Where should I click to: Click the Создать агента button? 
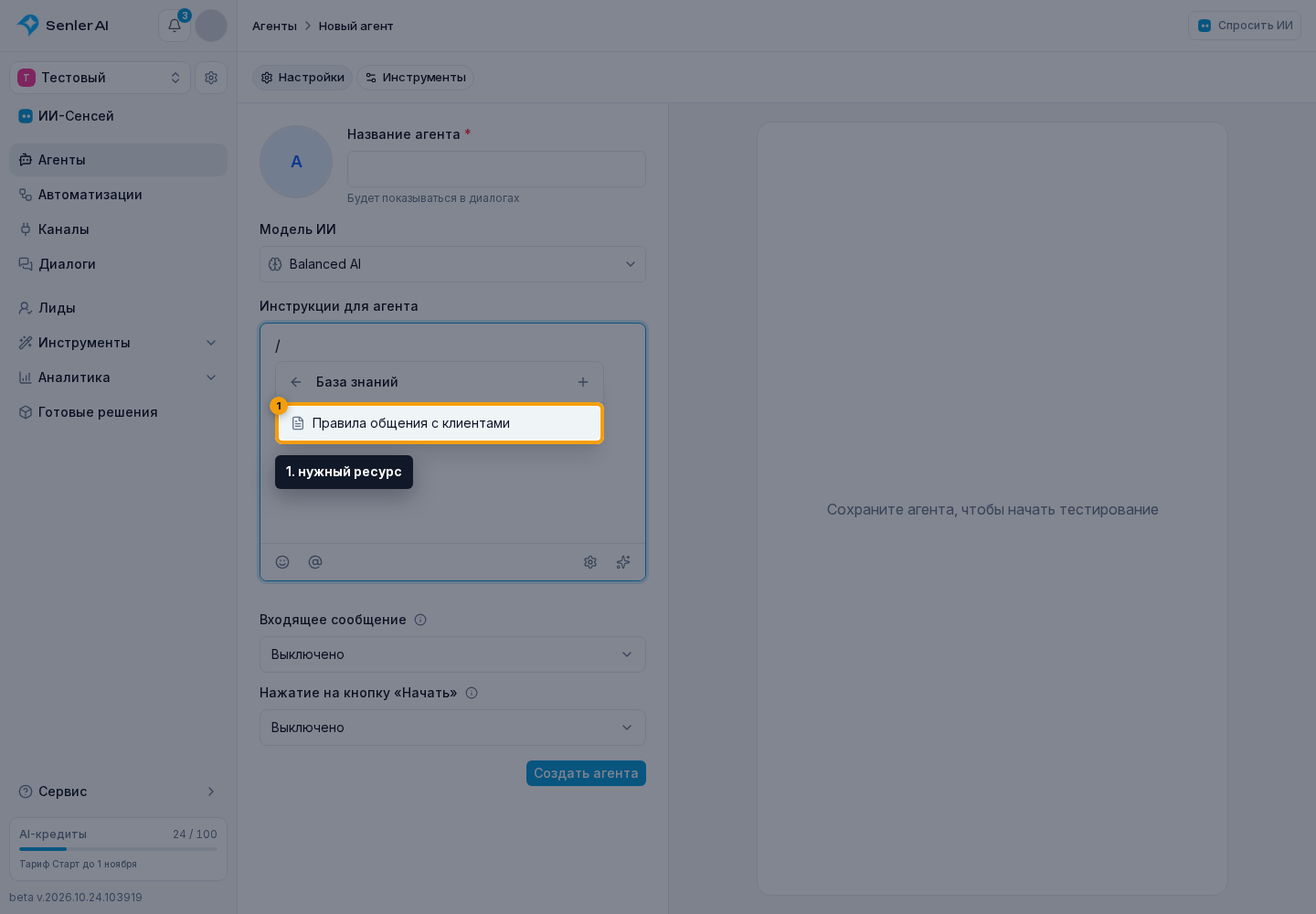586,773
